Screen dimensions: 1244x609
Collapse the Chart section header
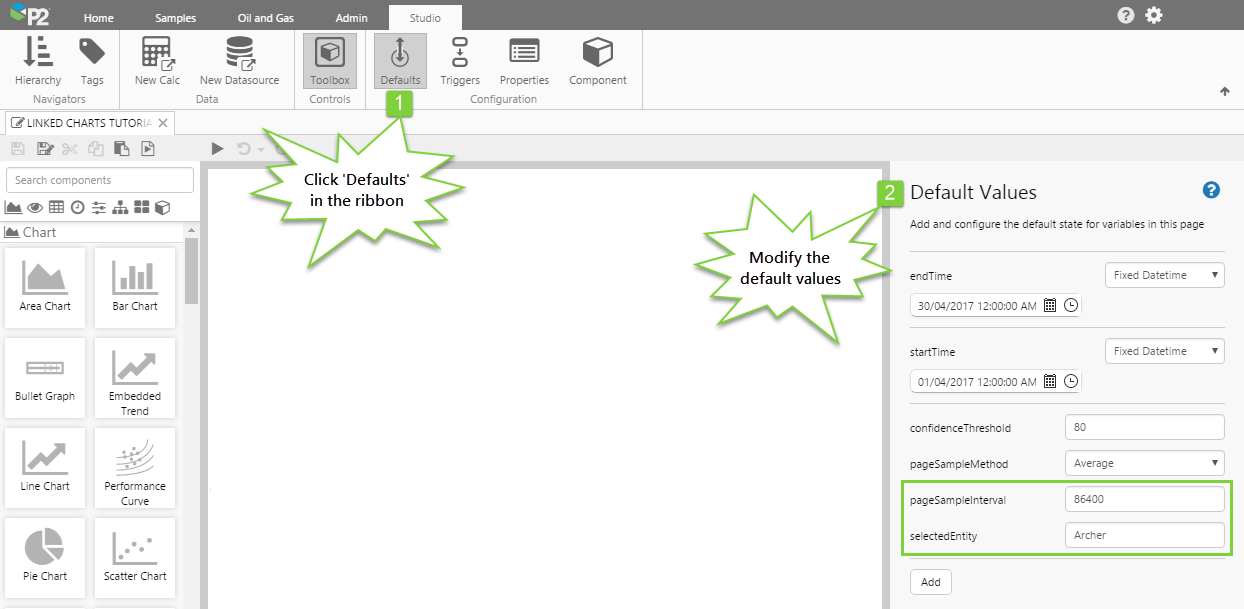pyautogui.click(x=92, y=232)
